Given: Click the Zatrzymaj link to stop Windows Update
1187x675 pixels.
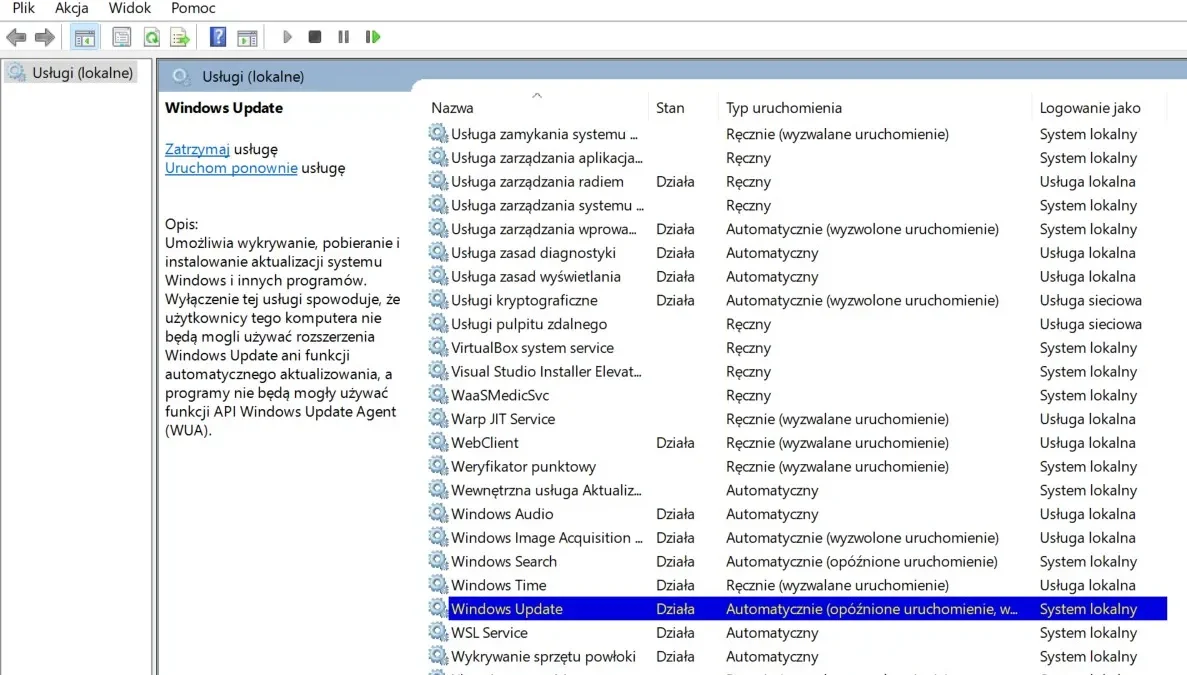Looking at the screenshot, I should 196,148.
